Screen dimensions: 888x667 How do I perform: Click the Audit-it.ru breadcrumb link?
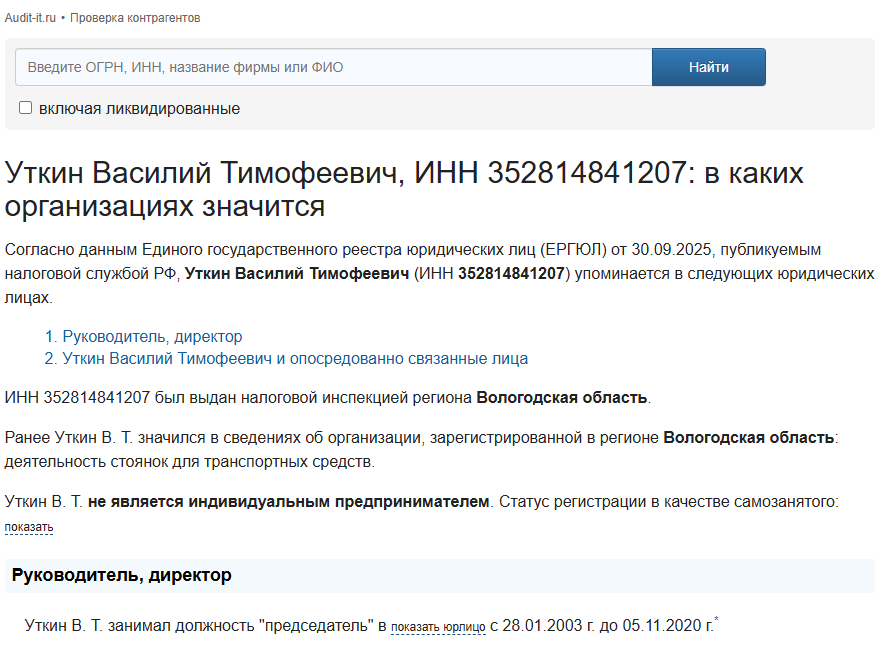(x=30, y=18)
